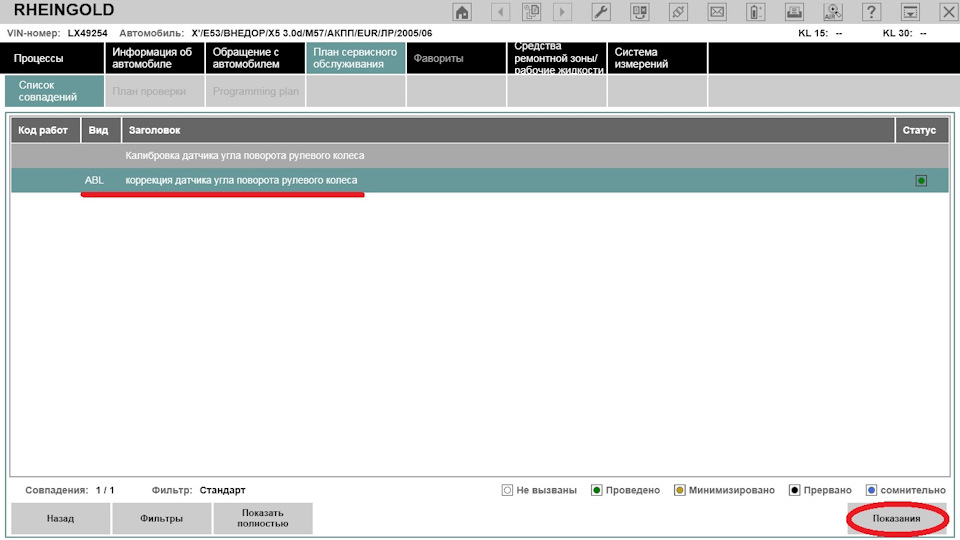Click Стандарт filter value
This screenshot has height=540, width=960.
(222, 490)
